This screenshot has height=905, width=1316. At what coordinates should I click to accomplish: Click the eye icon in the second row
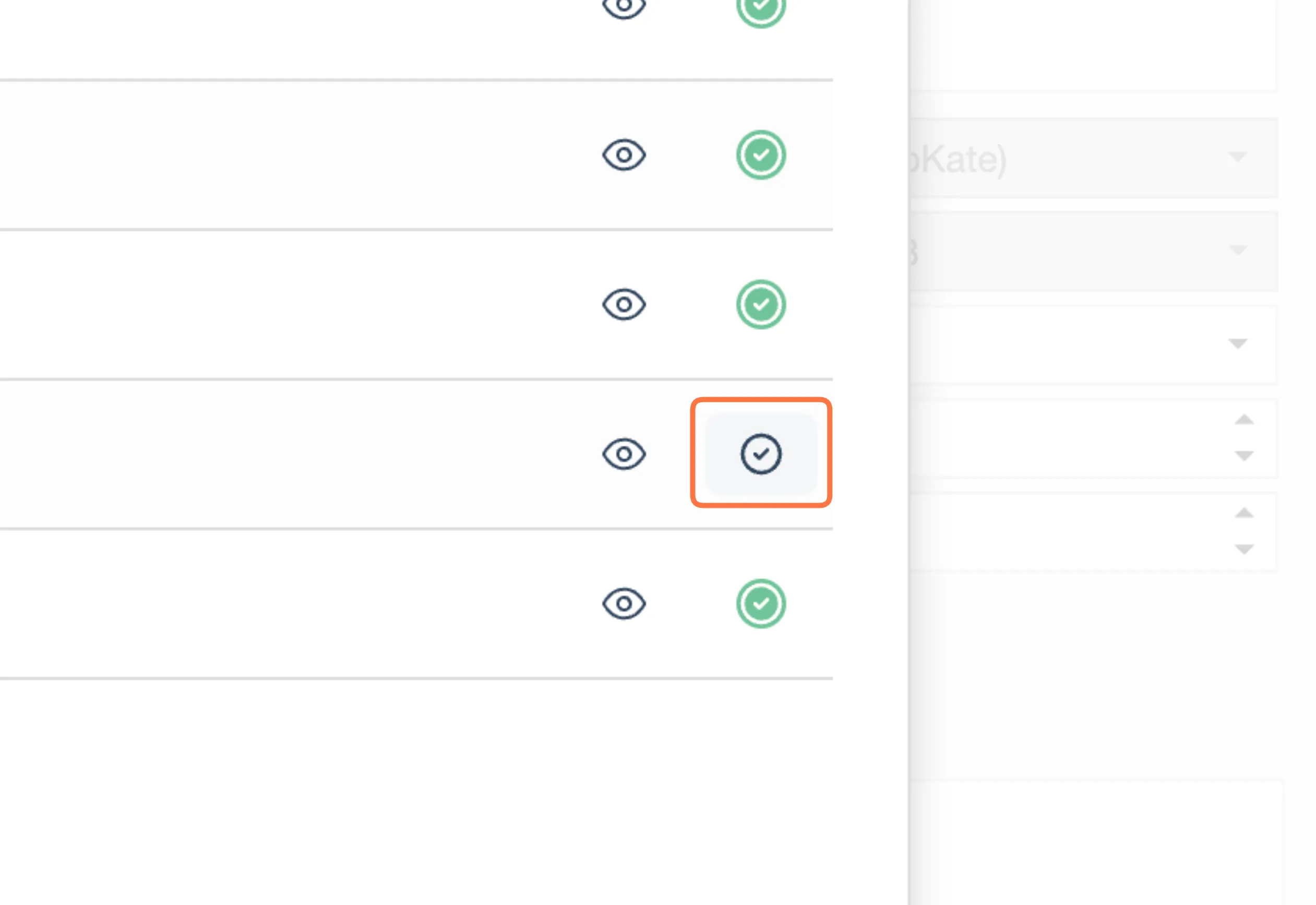[x=624, y=155]
